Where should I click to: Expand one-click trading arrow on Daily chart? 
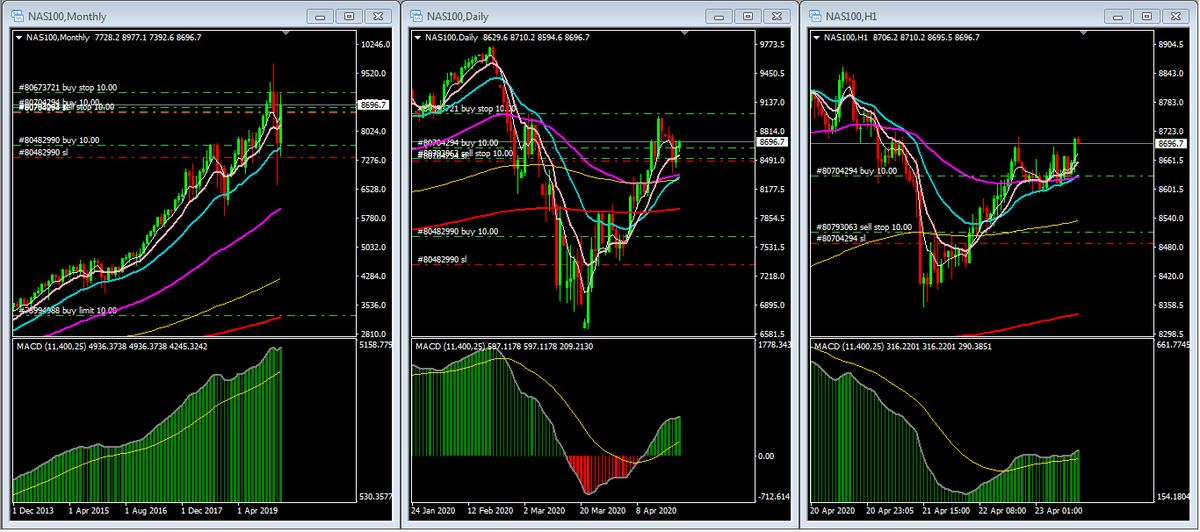417,37
